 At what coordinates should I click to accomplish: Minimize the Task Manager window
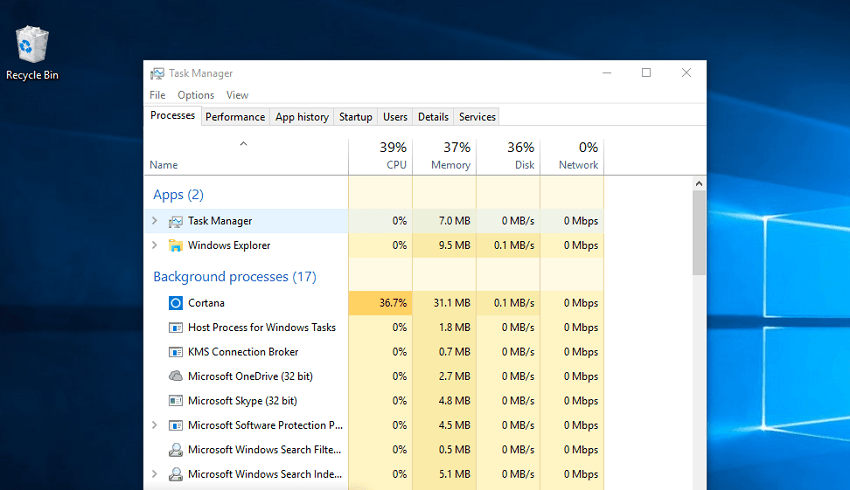coord(607,73)
